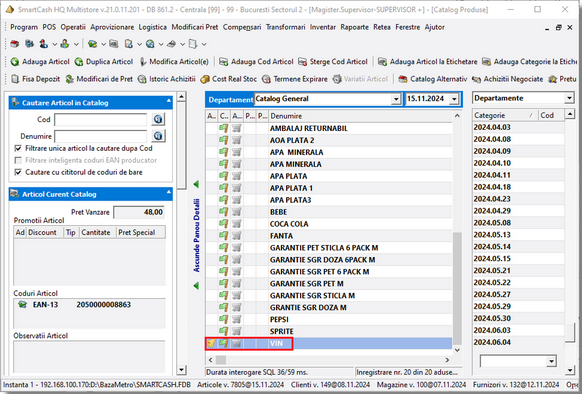Click the upper green arrow beside details panel

click(196, 184)
